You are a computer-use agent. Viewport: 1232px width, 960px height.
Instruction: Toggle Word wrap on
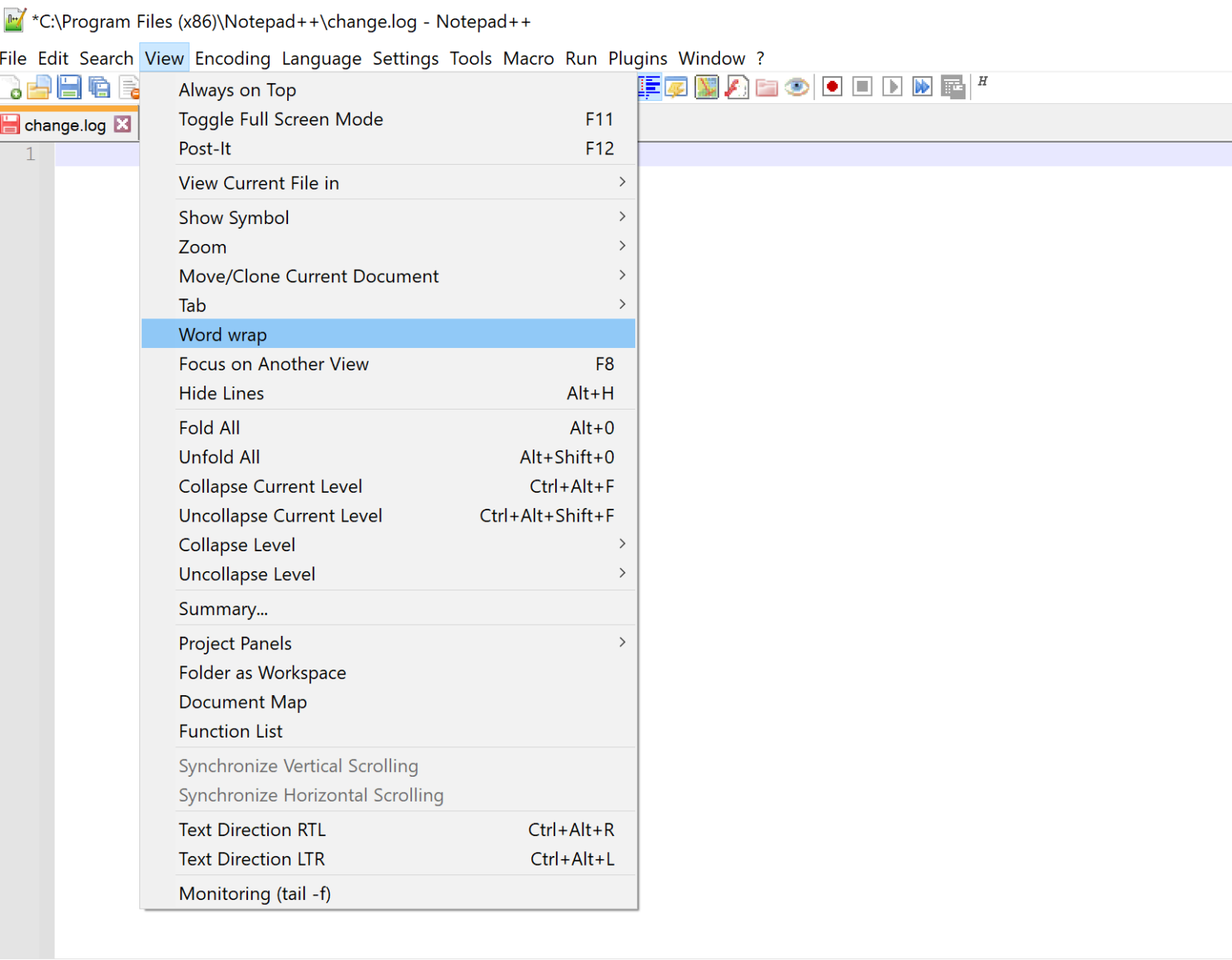click(x=222, y=334)
